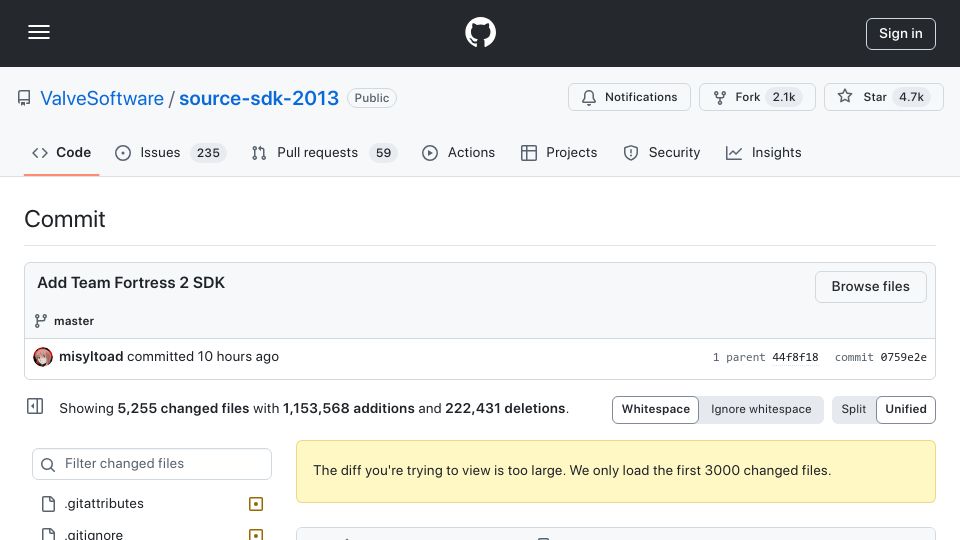Click the repository book icon
This screenshot has height=540, width=960.
24,98
